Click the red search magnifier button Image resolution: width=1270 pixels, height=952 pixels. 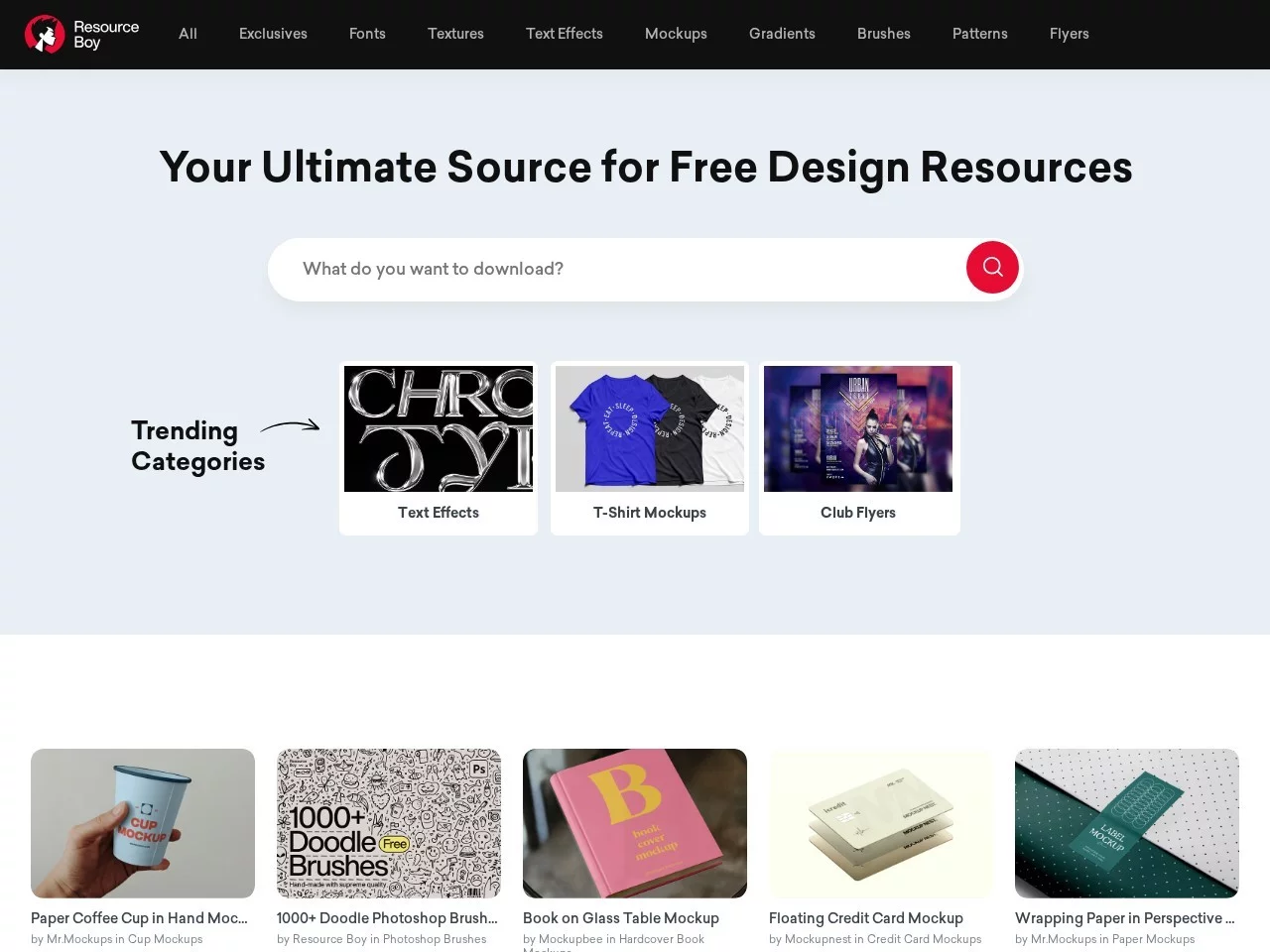pyautogui.click(x=992, y=268)
